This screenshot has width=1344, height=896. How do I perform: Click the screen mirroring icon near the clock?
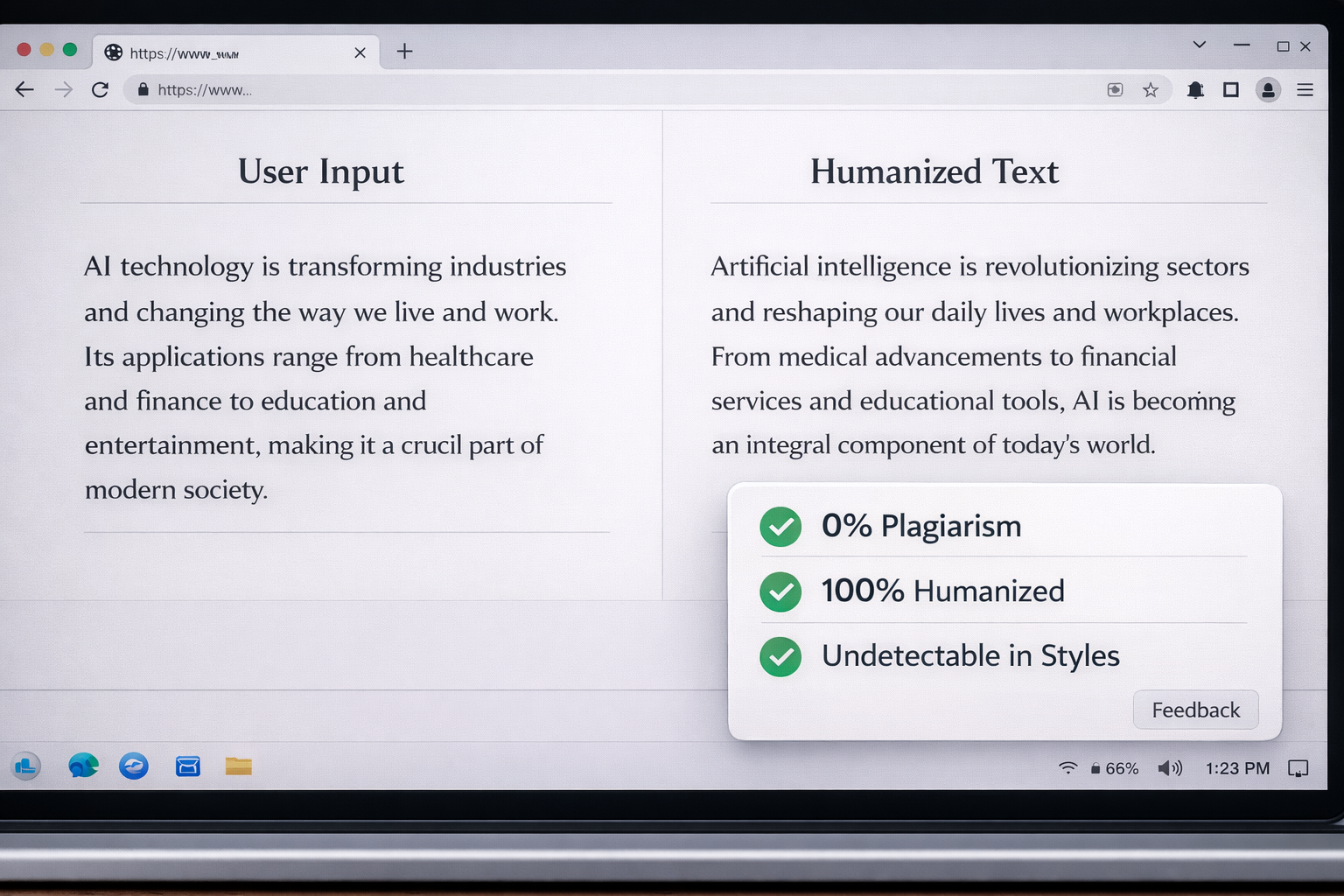coord(1298,767)
